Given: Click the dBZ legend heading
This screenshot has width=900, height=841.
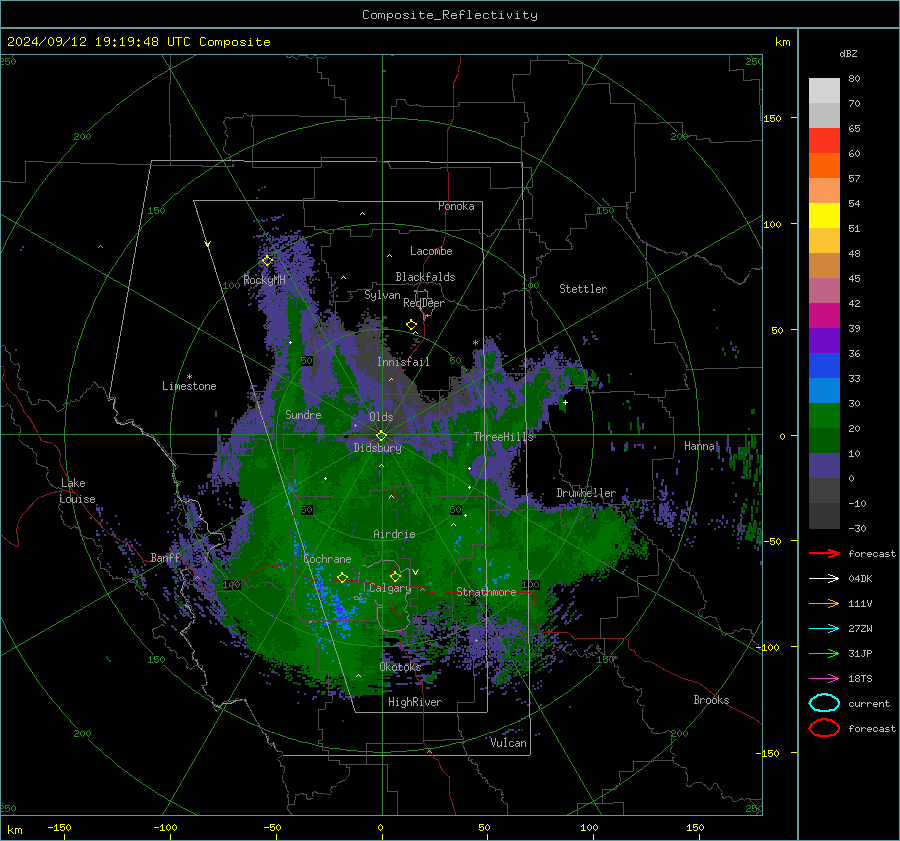Looking at the screenshot, I should click(848, 53).
